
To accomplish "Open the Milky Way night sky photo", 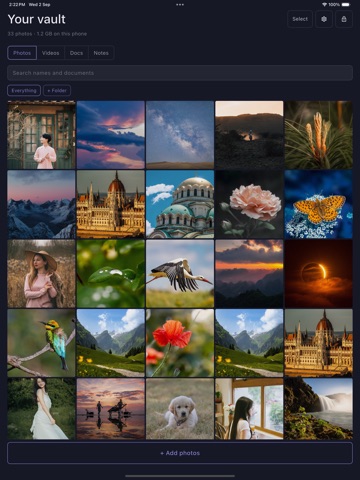I will tap(180, 135).
